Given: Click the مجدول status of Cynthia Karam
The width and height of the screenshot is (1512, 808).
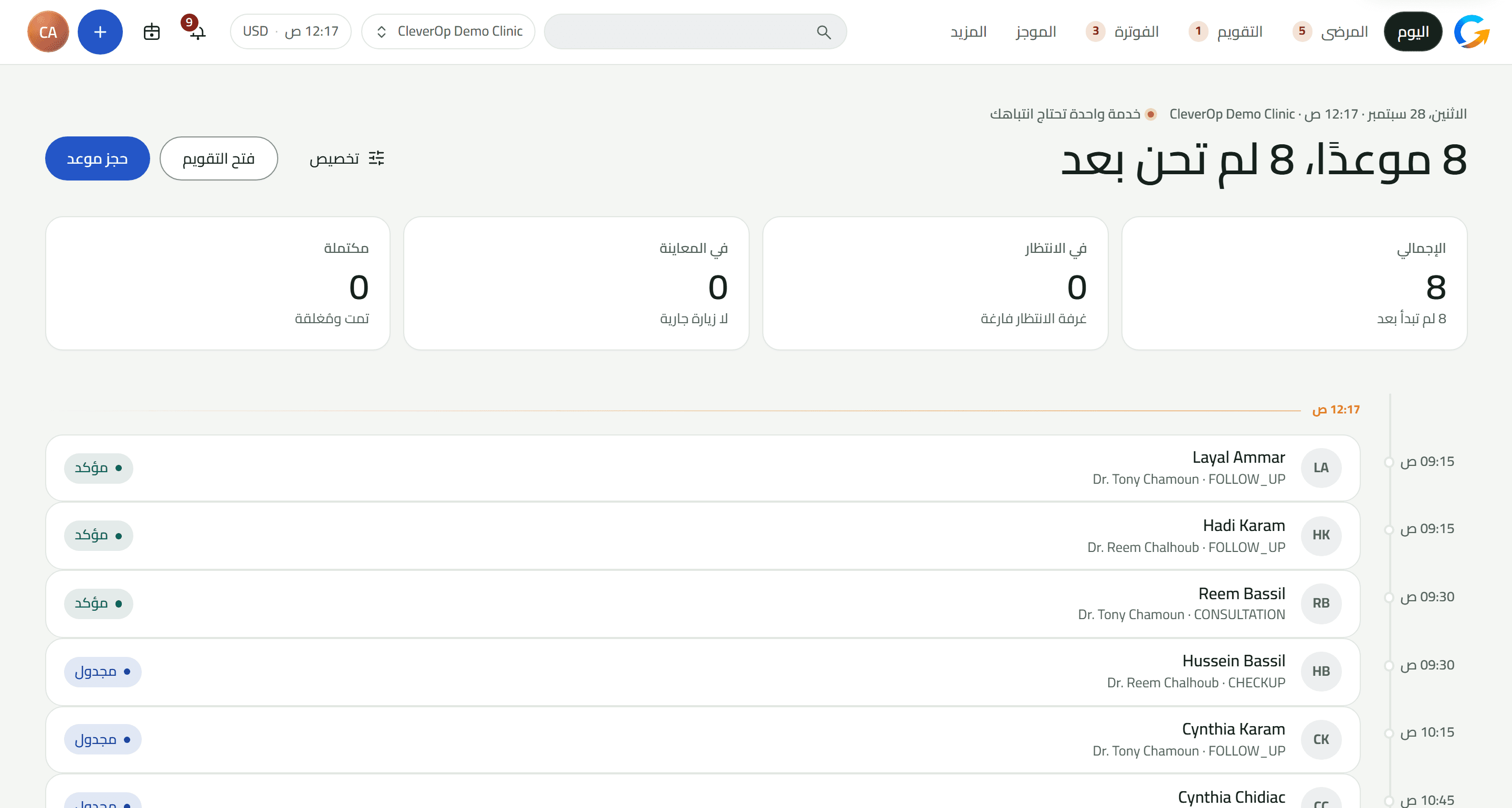Looking at the screenshot, I should click(103, 740).
